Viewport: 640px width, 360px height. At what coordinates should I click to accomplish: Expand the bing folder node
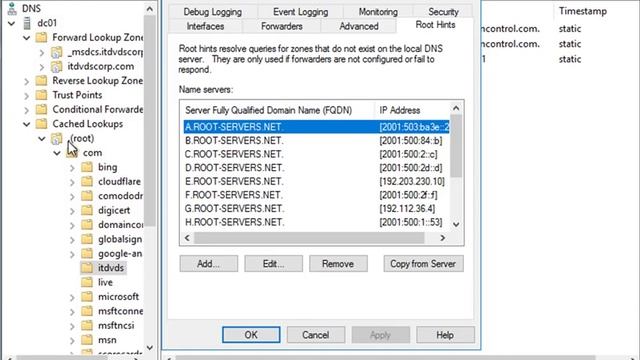coord(72,168)
